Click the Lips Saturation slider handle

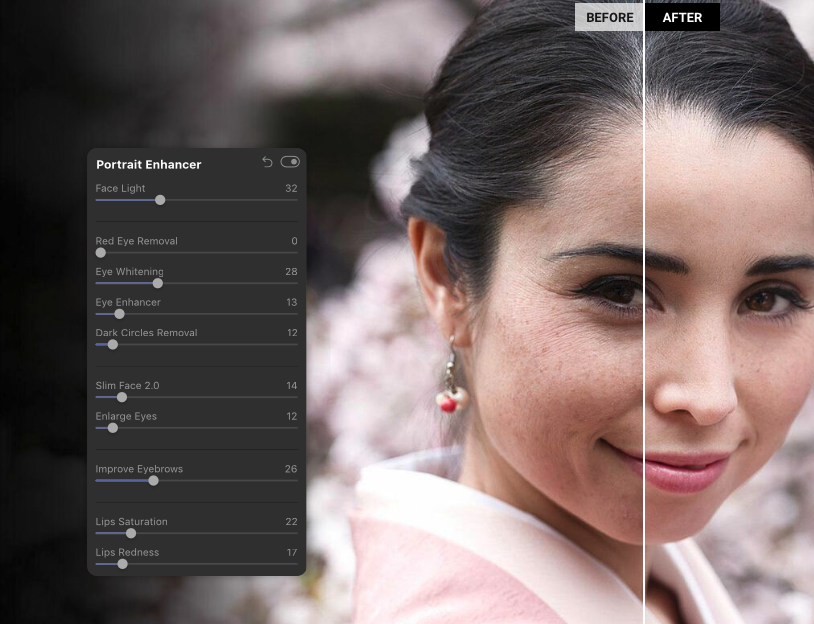pyautogui.click(x=131, y=534)
